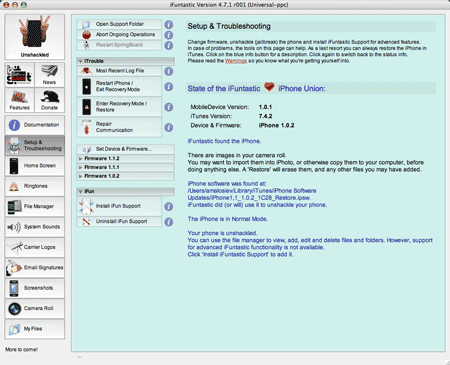Click the Open Support Folder button
Image resolution: width=450 pixels, height=365 pixels.
[x=119, y=24]
